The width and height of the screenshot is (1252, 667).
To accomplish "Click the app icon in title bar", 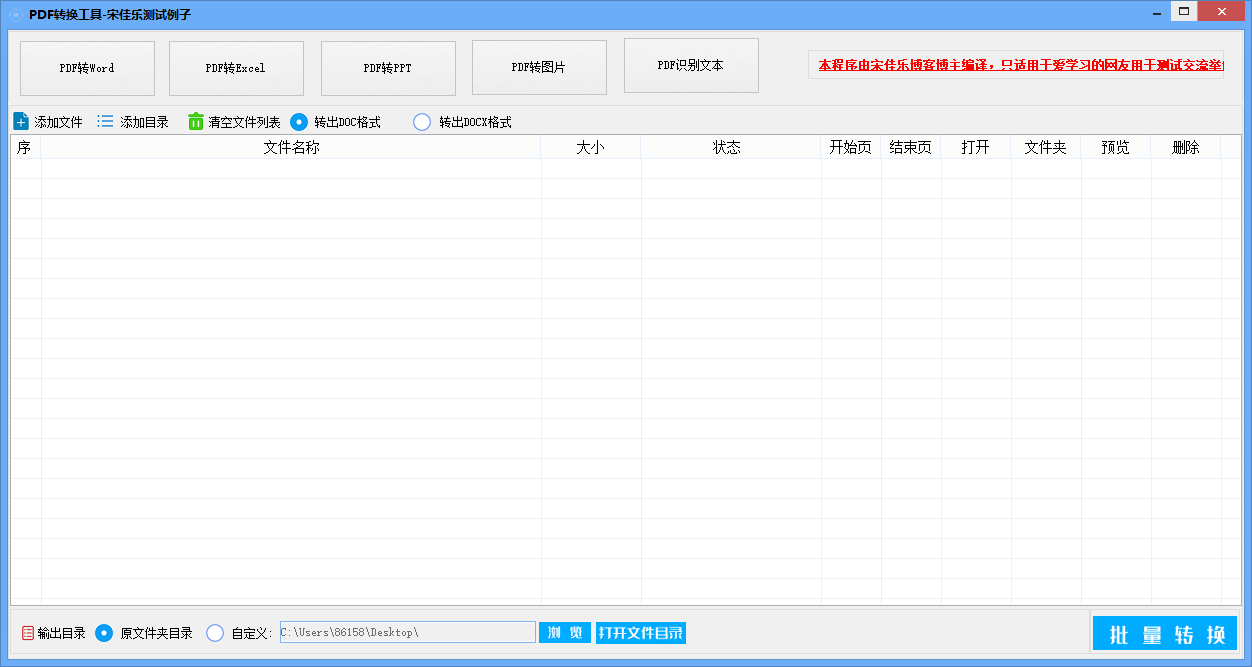I will (15, 14).
